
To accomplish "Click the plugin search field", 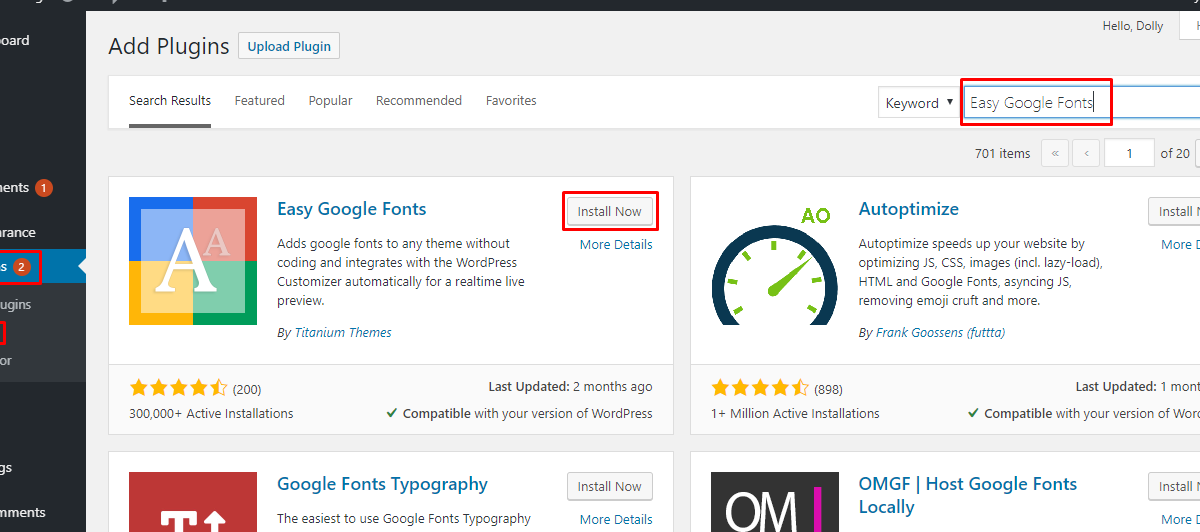I will pos(1082,102).
